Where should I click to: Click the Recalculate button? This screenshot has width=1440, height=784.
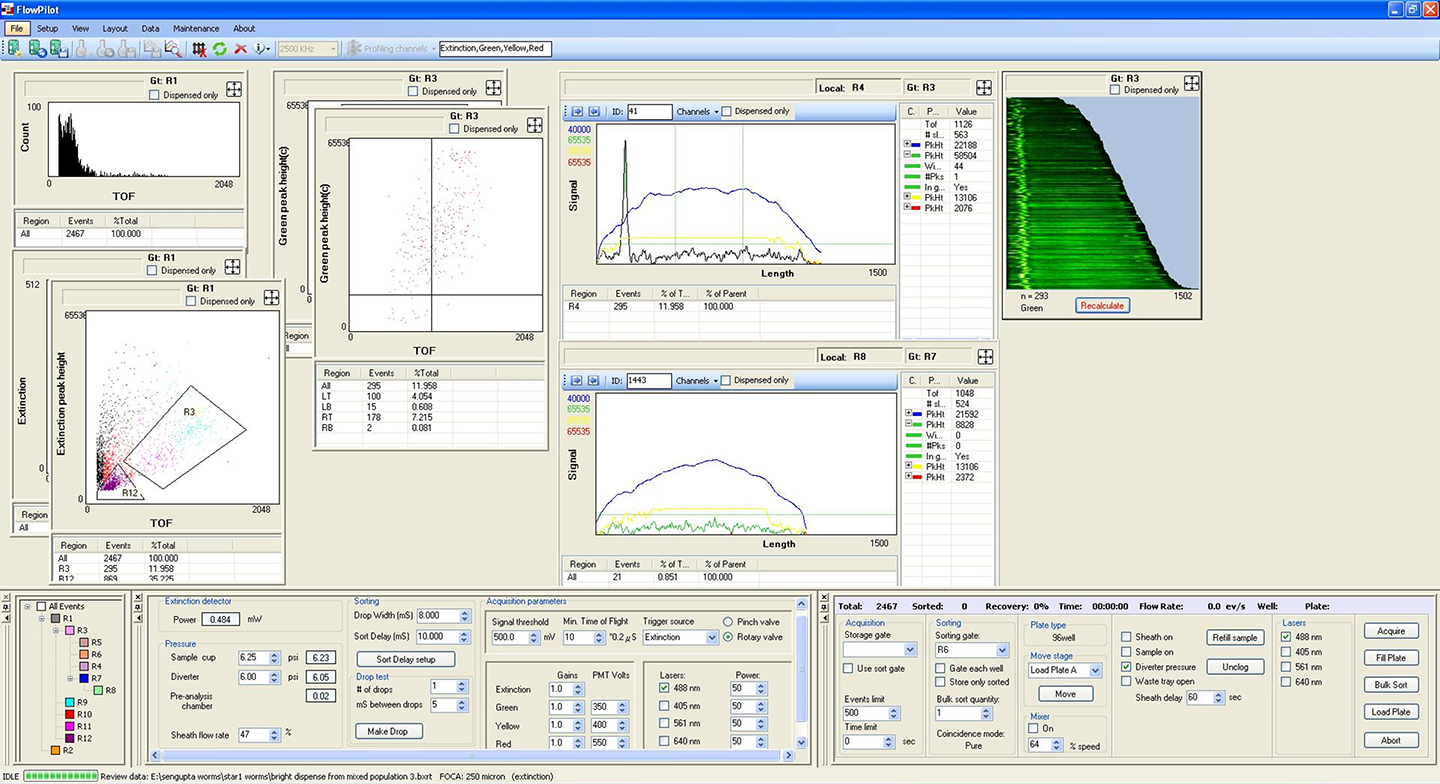click(x=1102, y=306)
